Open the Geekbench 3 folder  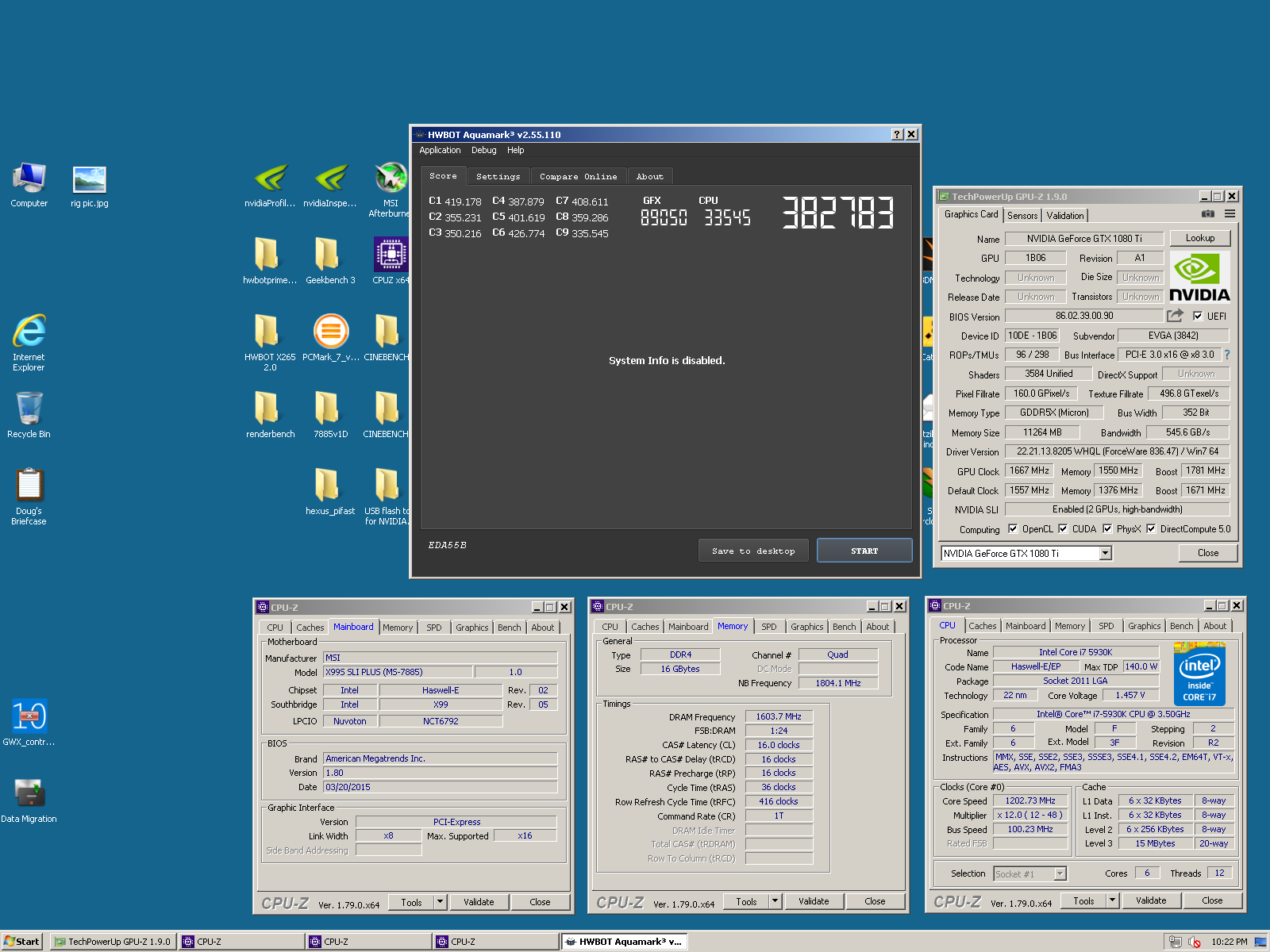tap(330, 261)
